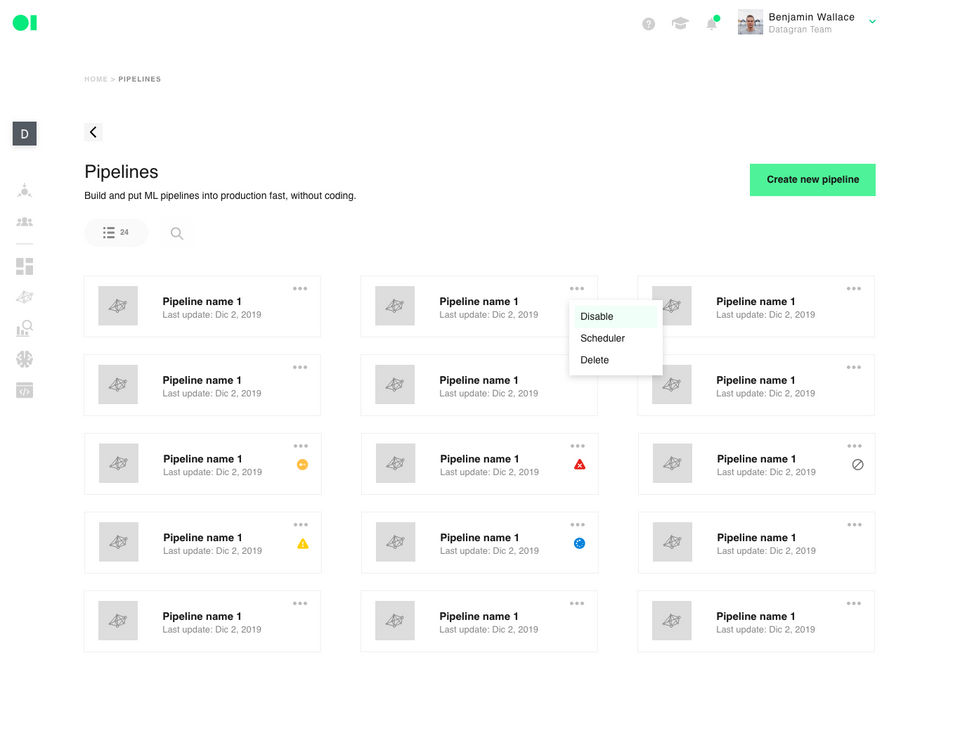Image resolution: width=960 pixels, height=738 pixels.
Task: Open three-dot menu on bottom-right pipeline card
Action: coord(854,604)
